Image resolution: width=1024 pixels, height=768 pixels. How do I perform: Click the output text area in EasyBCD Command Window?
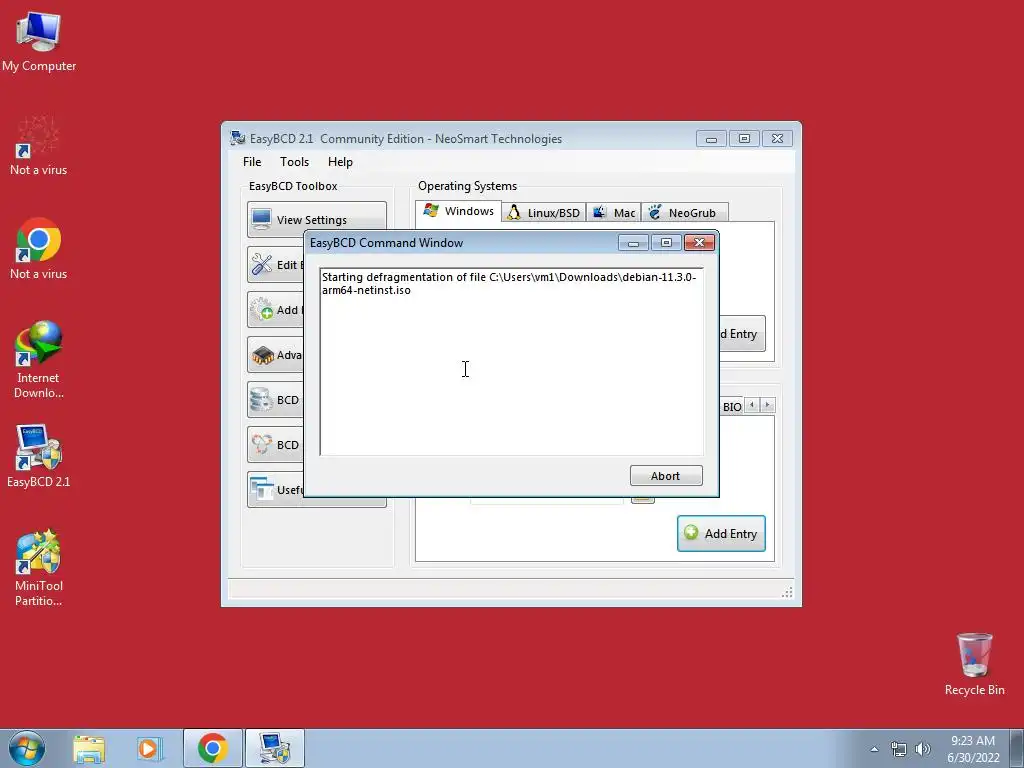coord(511,361)
